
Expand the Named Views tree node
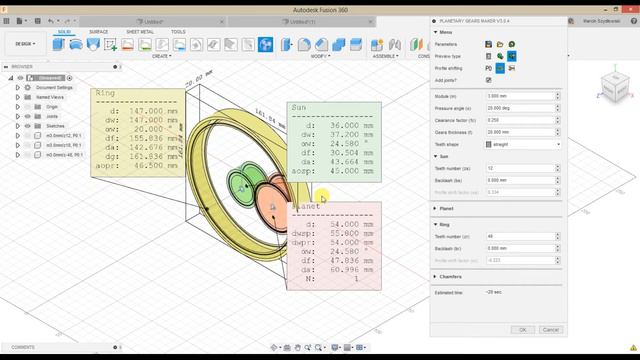[x=18, y=97]
